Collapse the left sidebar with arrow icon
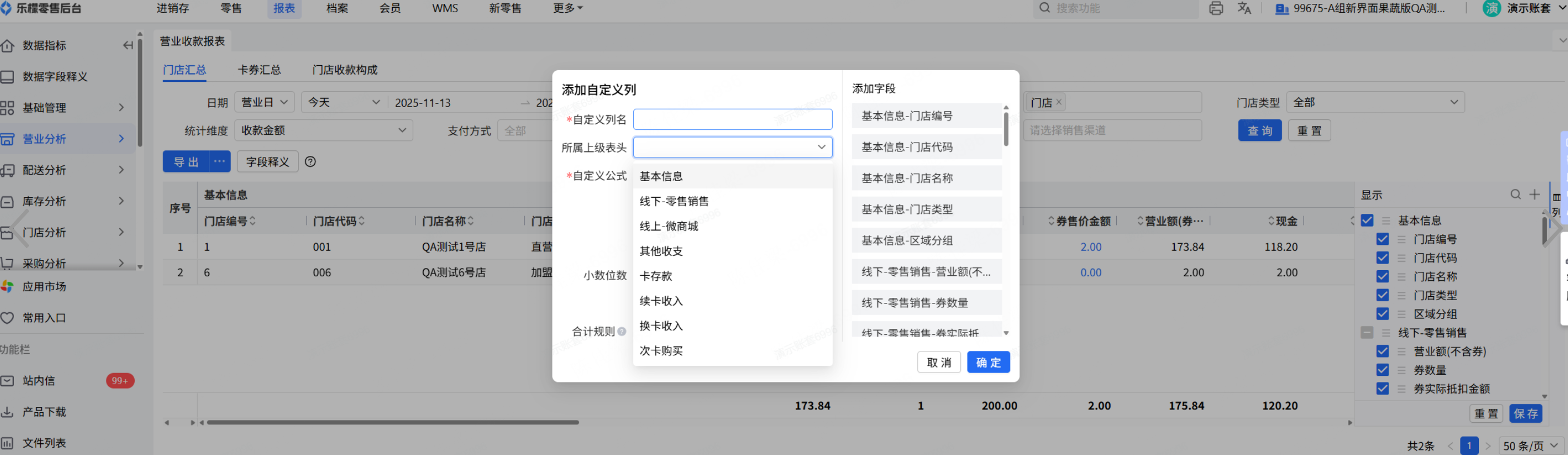This screenshot has width=1568, height=455. tap(128, 45)
